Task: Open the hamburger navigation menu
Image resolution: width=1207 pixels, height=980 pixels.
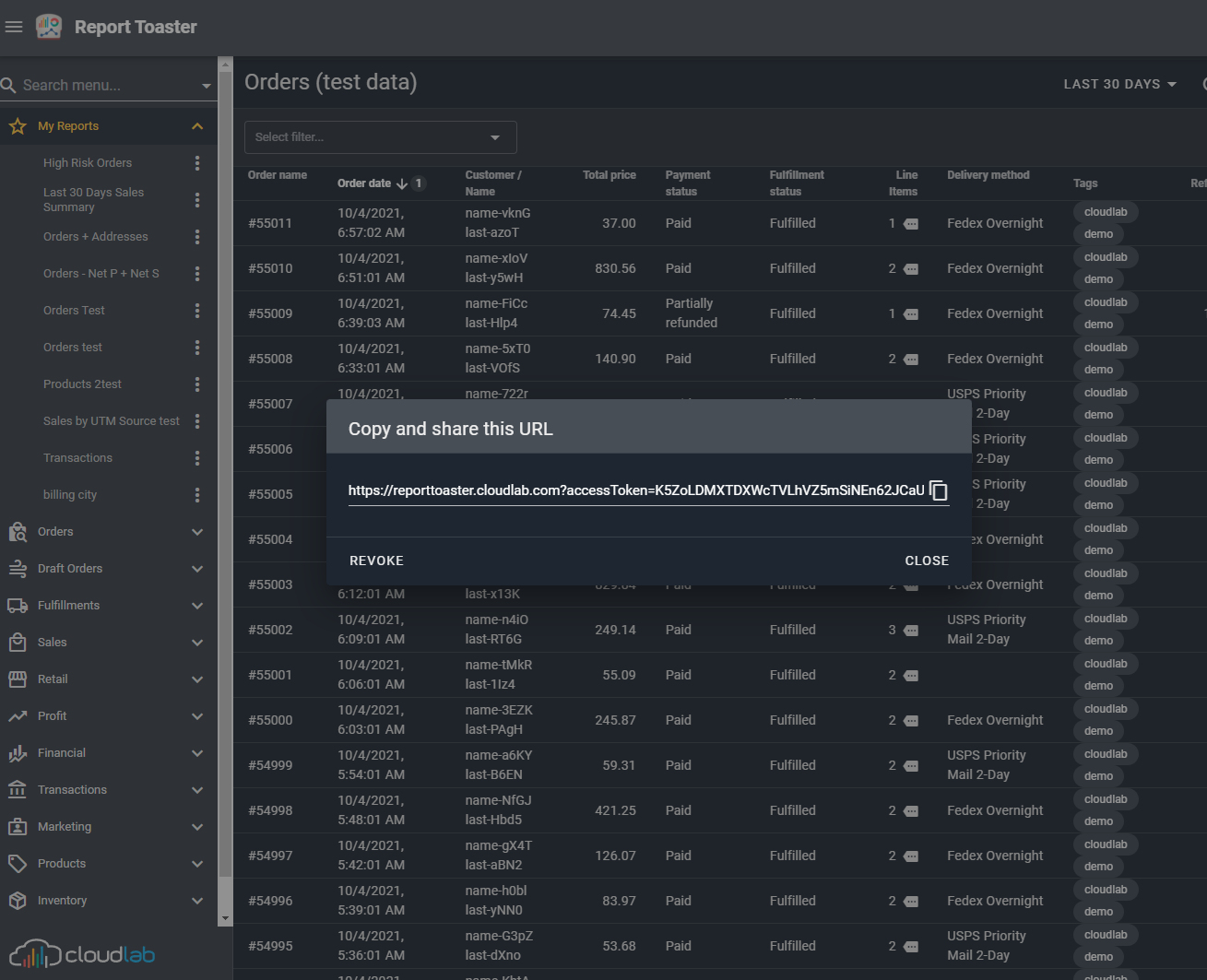Action: tap(14, 27)
